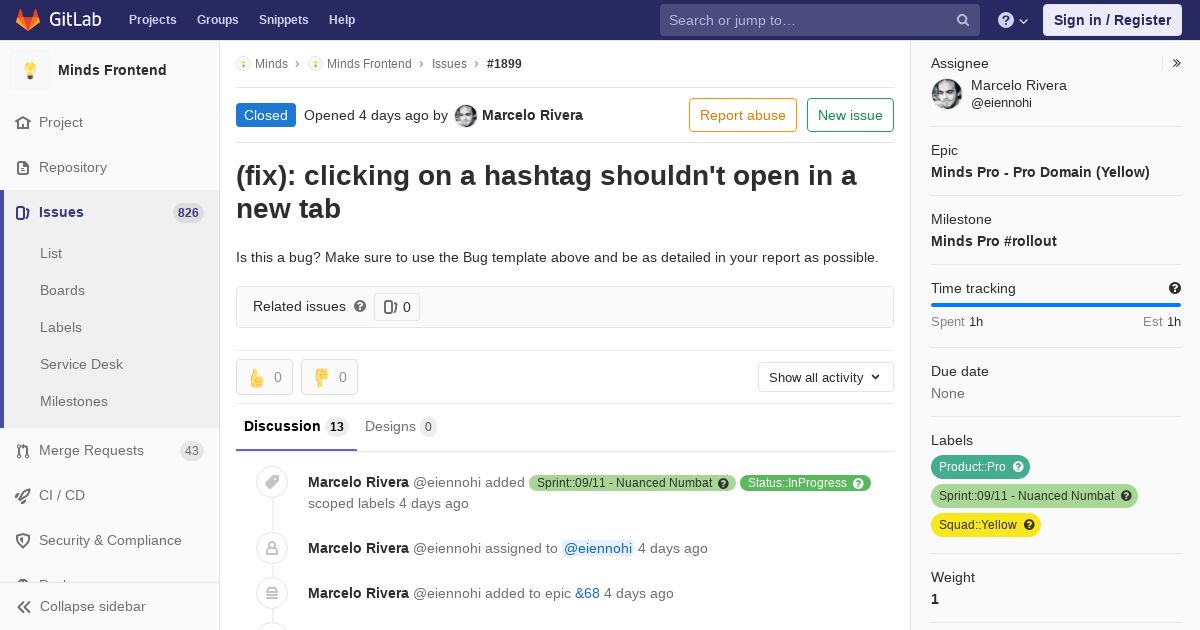Viewport: 1200px width, 630px height.
Task: Click Merge Requests count badge 43
Action: [x=192, y=450]
